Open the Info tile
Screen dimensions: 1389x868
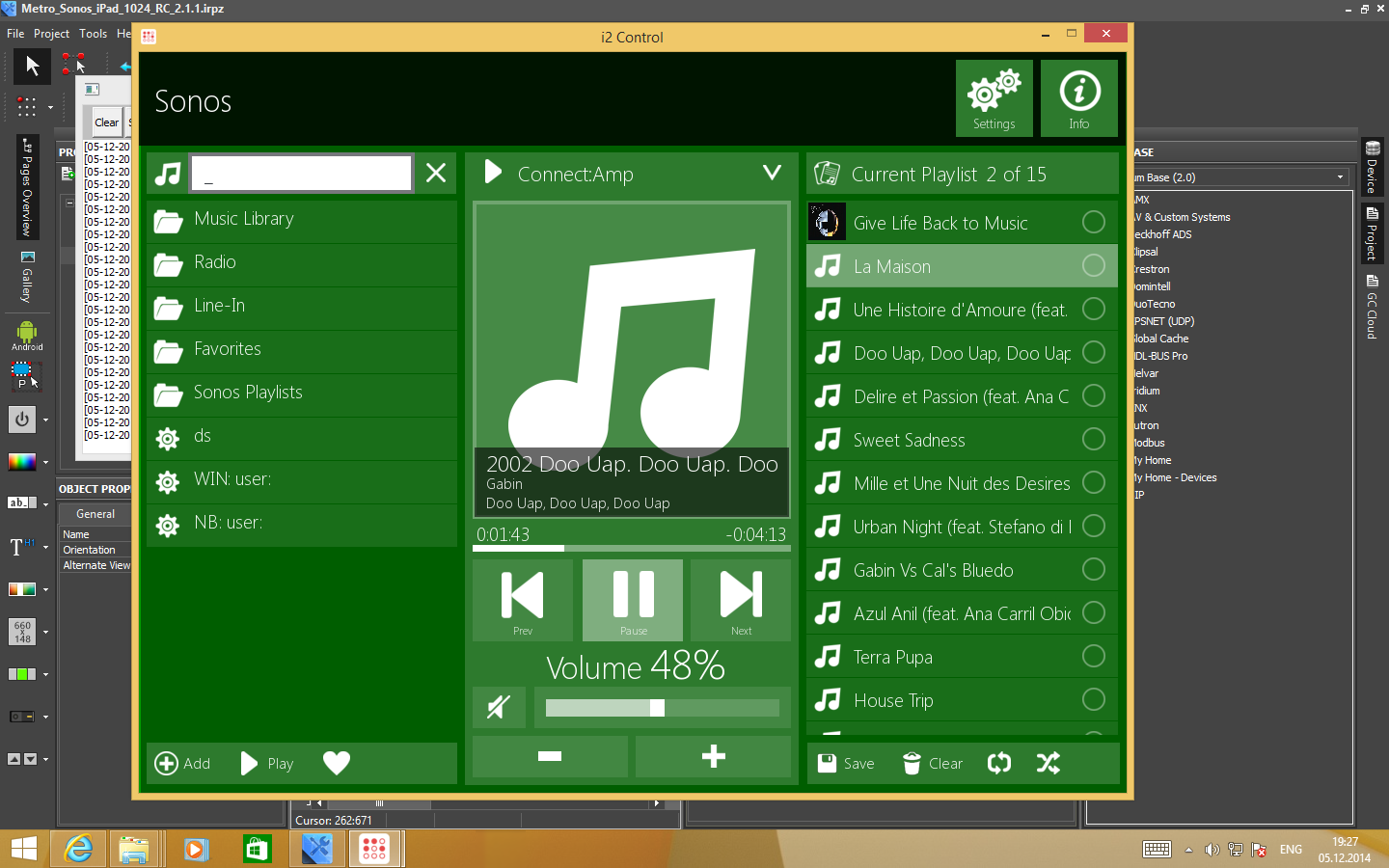click(1079, 98)
